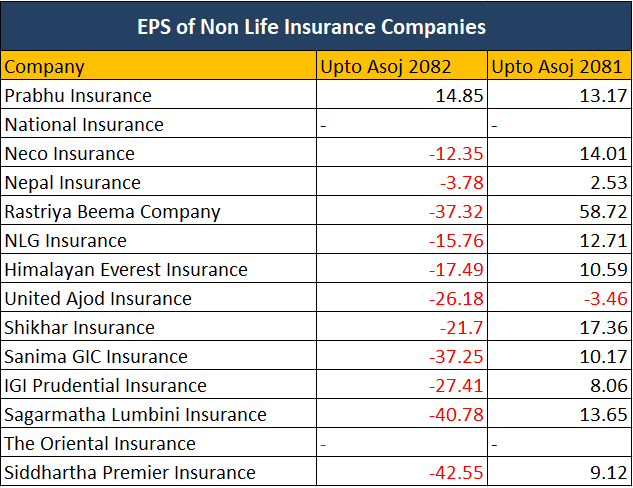Select Neco Insurance's -12.35 cell
The height and width of the screenshot is (488, 633).
[455, 154]
